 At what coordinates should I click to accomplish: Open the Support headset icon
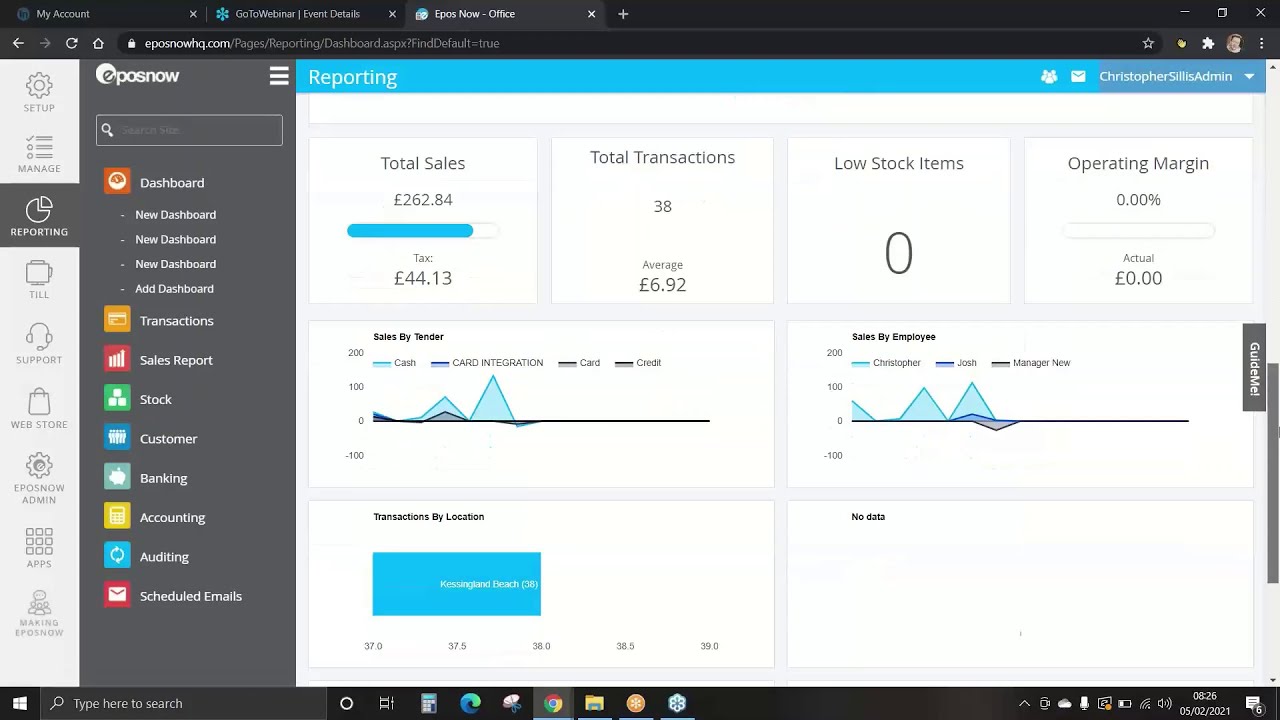[39, 335]
